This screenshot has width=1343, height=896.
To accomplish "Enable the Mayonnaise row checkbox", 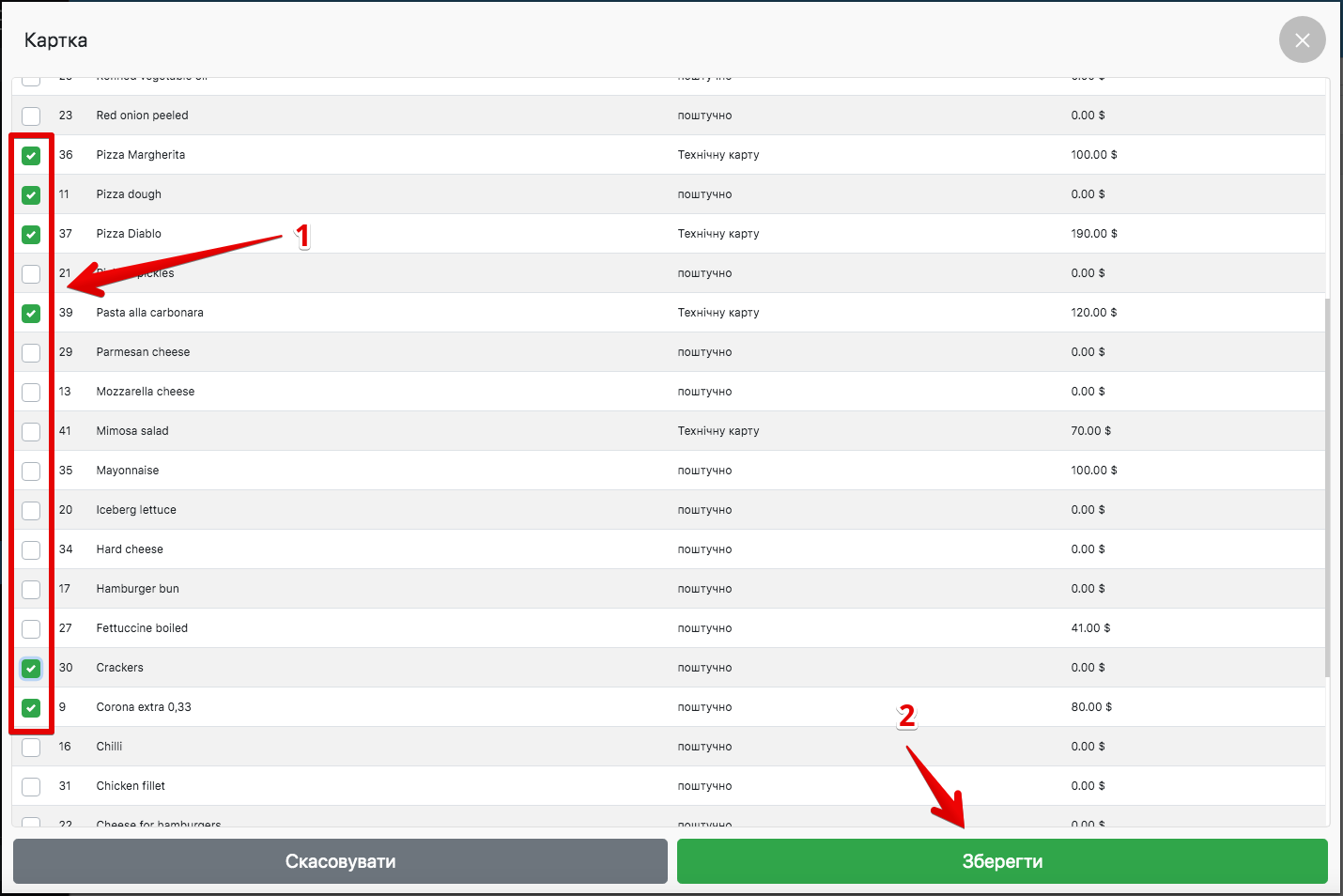I will 31,471.
